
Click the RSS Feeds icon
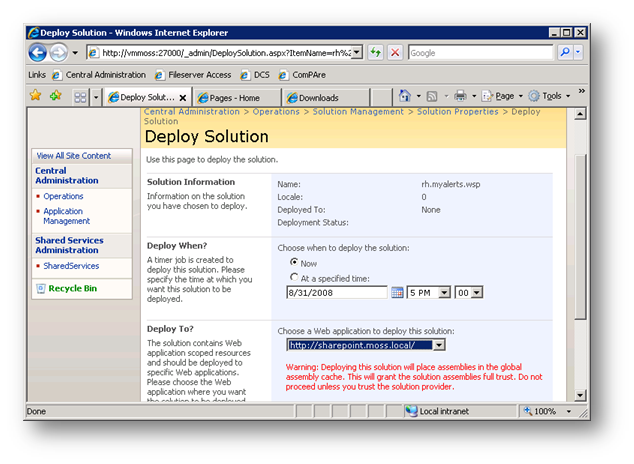point(432,96)
